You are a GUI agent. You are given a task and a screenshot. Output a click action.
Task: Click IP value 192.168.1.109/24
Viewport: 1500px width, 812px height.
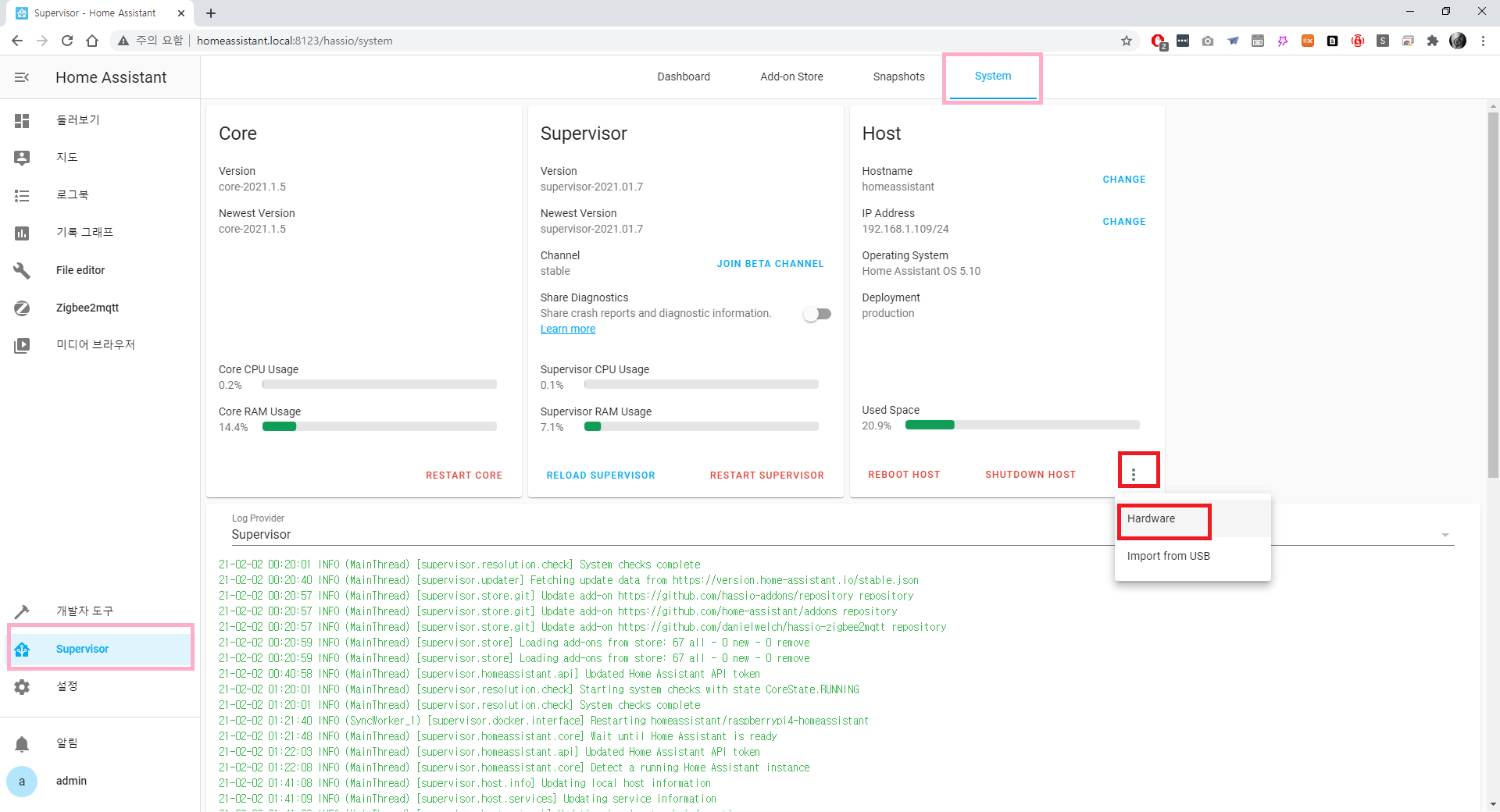point(905,229)
